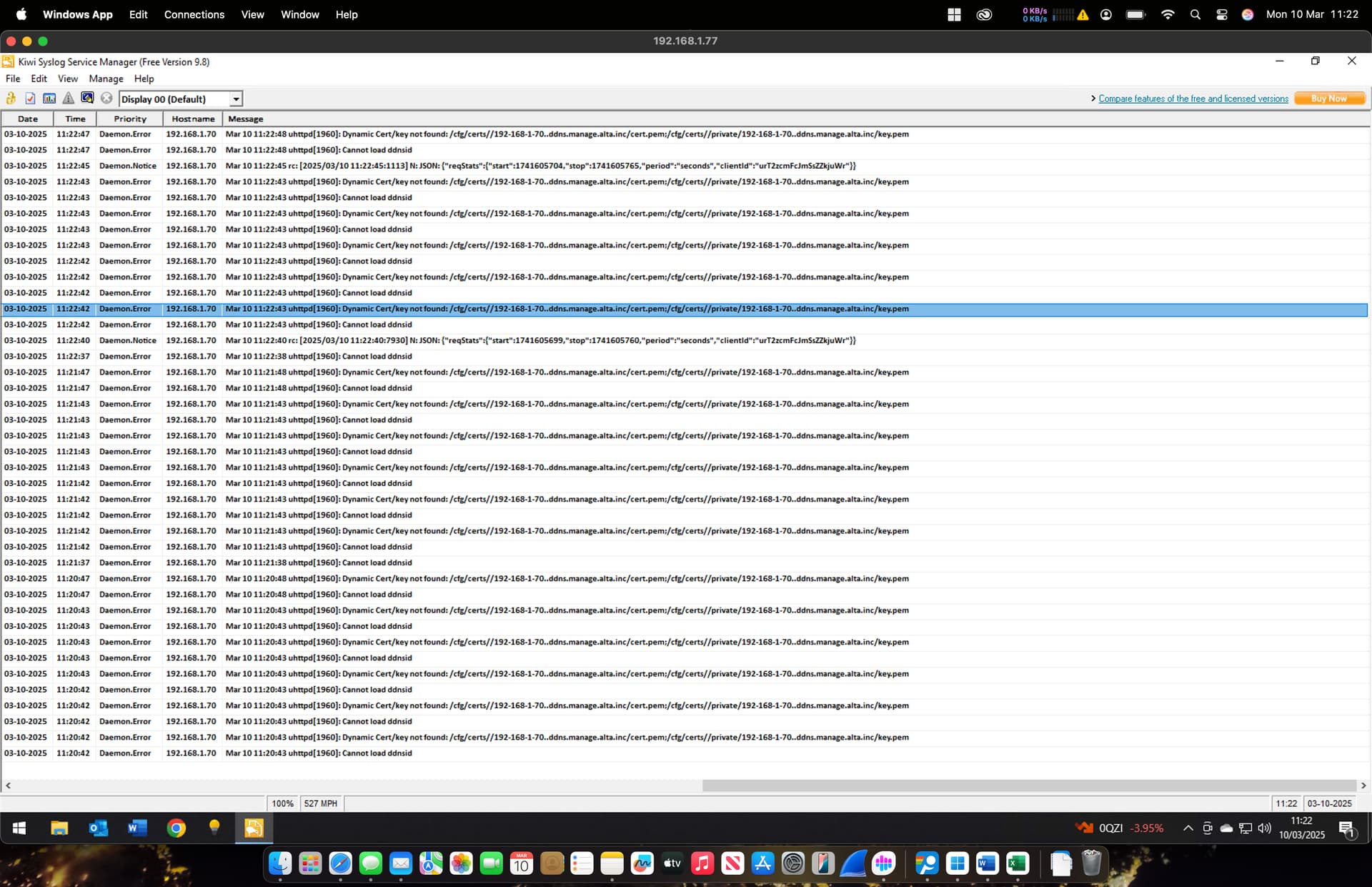Open the Kiwi Syslog View menu
Viewport: 1372px width, 887px height.
click(x=68, y=79)
